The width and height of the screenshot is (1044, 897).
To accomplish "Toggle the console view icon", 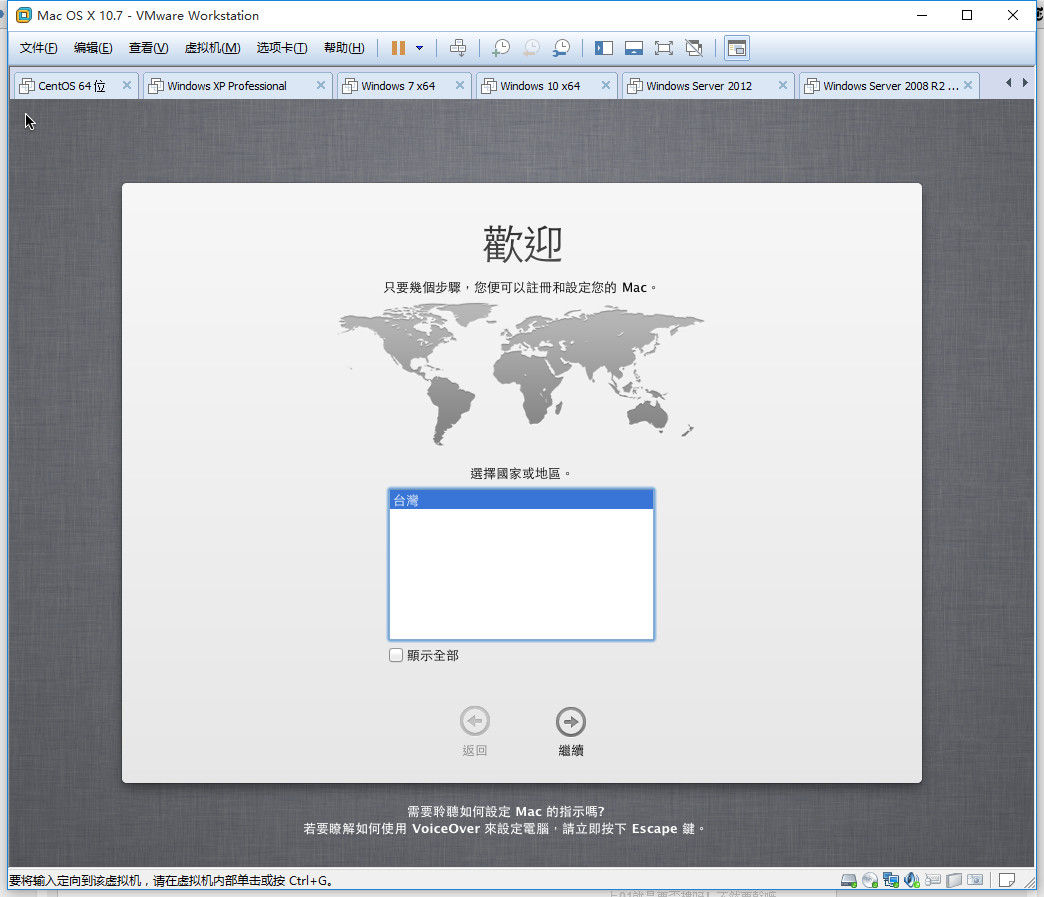I will point(737,48).
